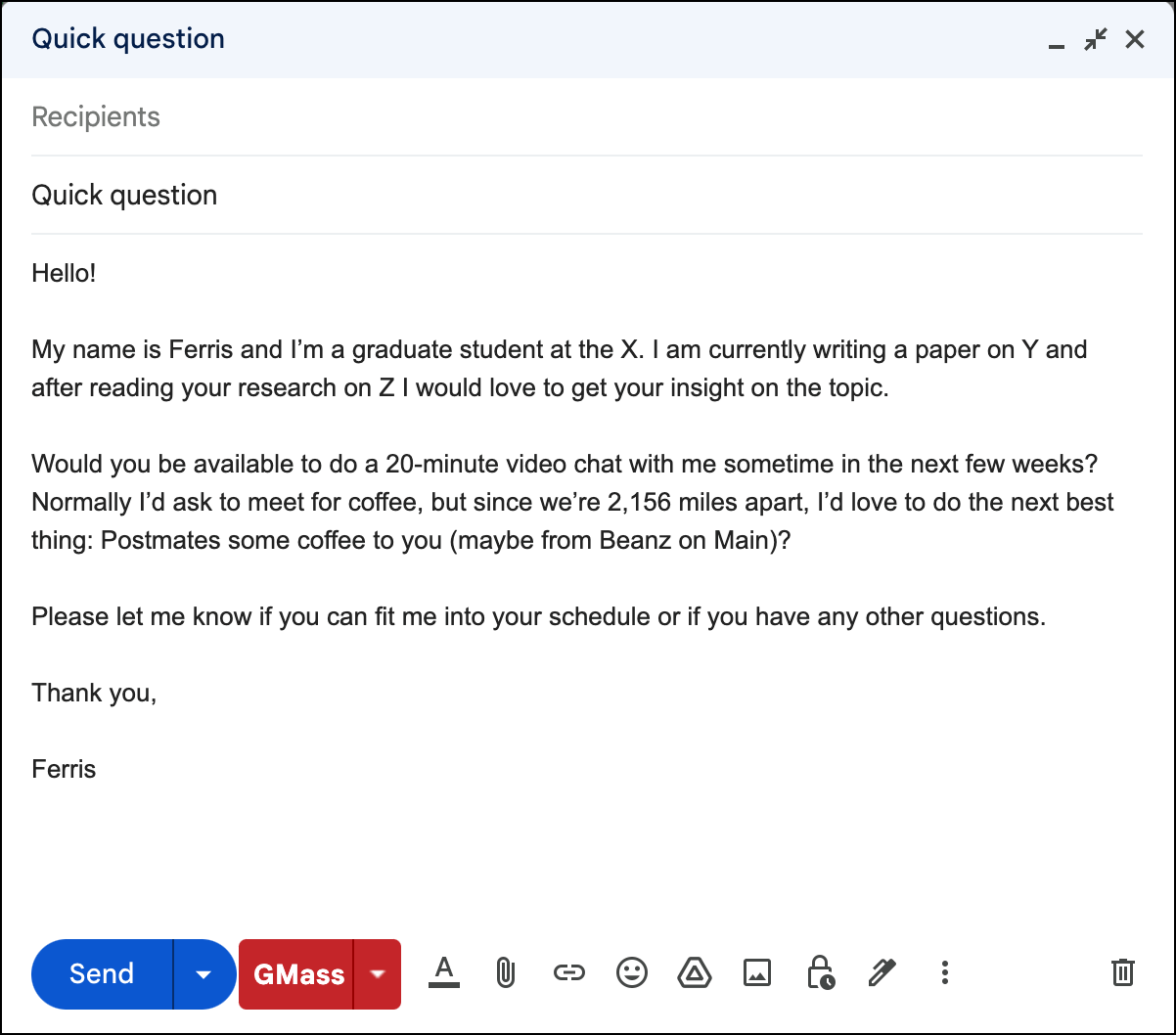The height and width of the screenshot is (1035, 1176).
Task: Insert a signature with the pen icon
Action: (882, 972)
